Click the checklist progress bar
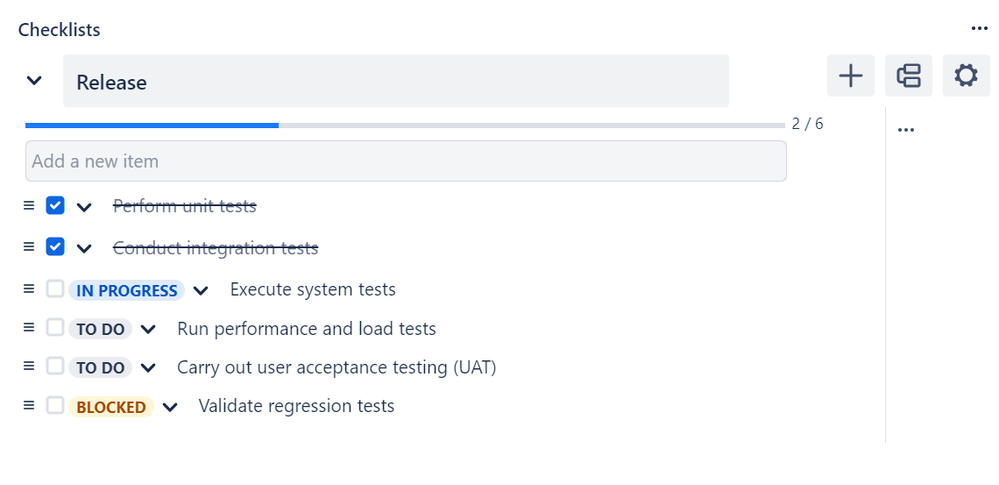Viewport: 999px width, 485px height. (404, 126)
